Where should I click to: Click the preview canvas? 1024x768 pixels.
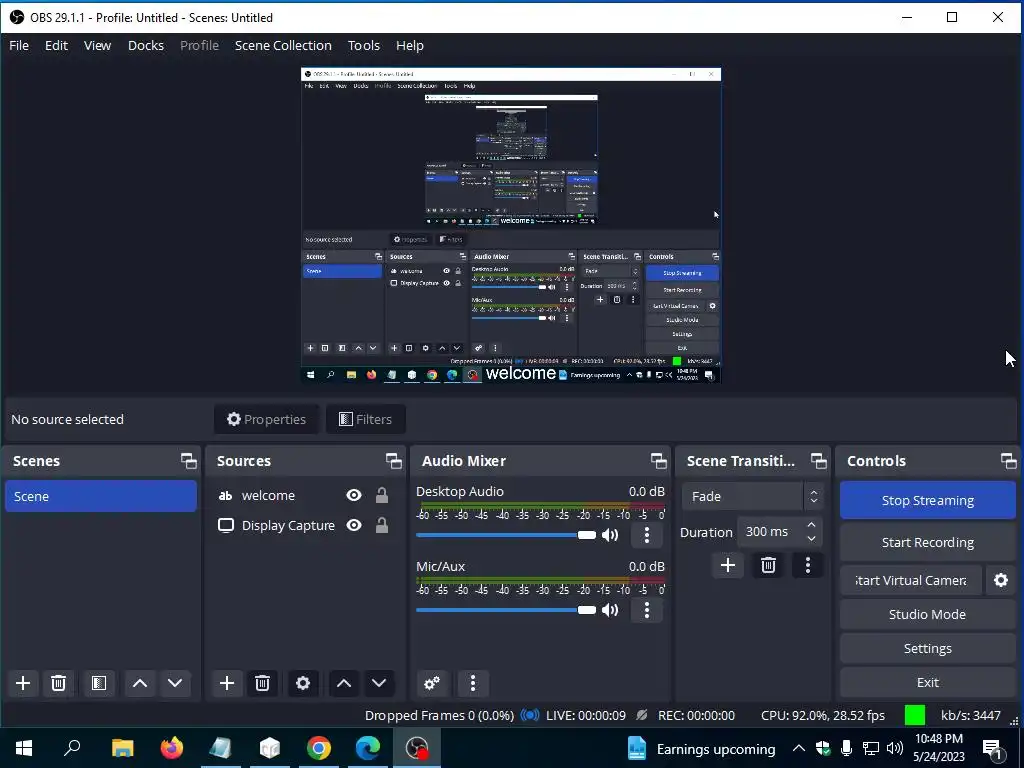(x=511, y=225)
